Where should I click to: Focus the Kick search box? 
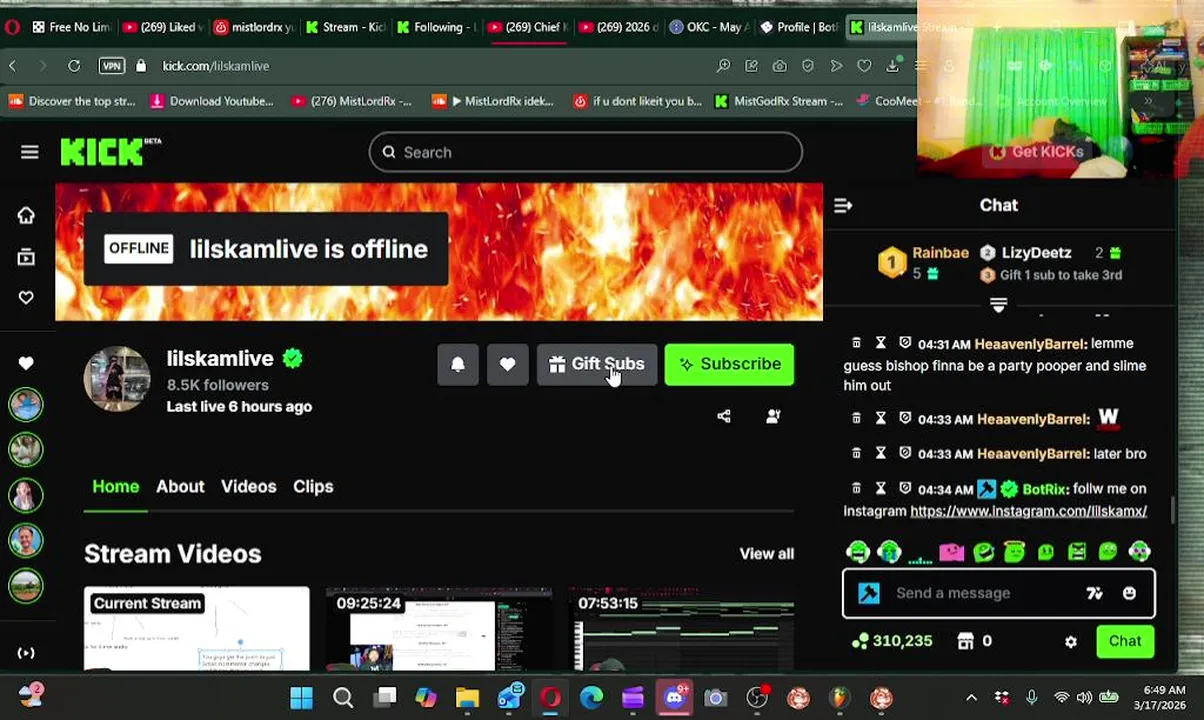tap(585, 152)
